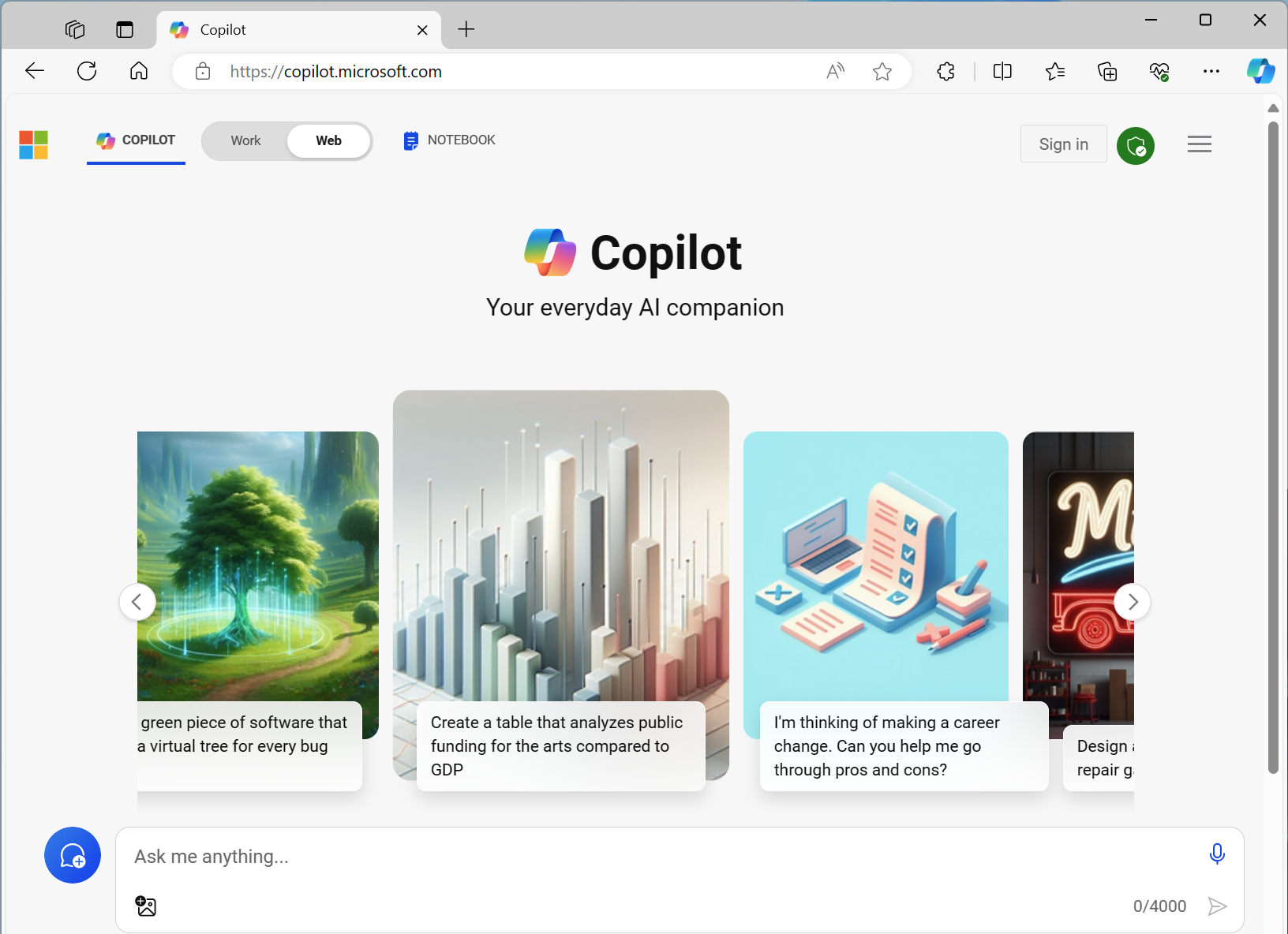The width and height of the screenshot is (1288, 934).
Task: Show previous suggestion cards
Action: coord(137,602)
